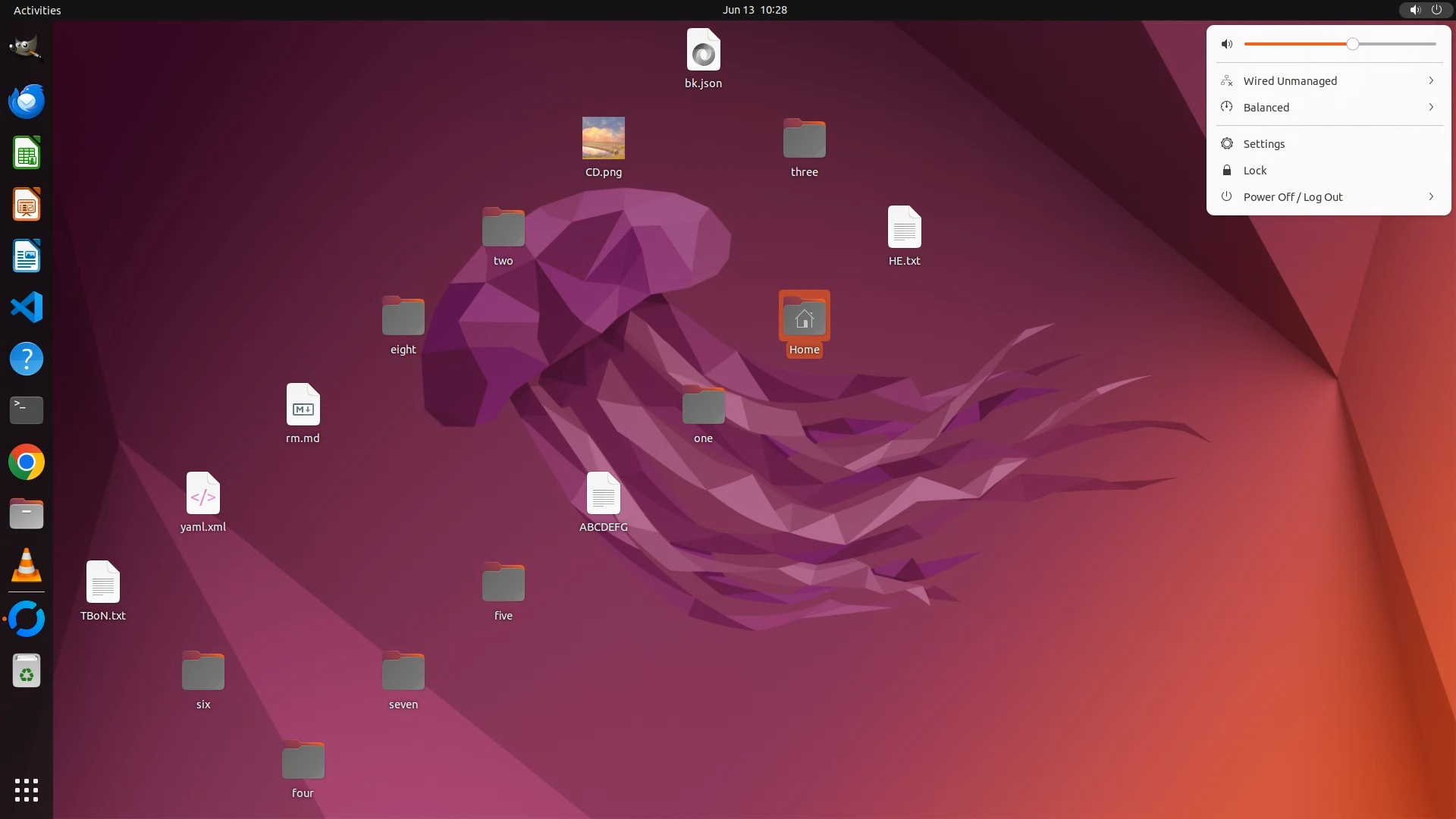The image size is (1456, 819).
Task: Expand the Balanced power mode chevron
Action: tap(1431, 107)
